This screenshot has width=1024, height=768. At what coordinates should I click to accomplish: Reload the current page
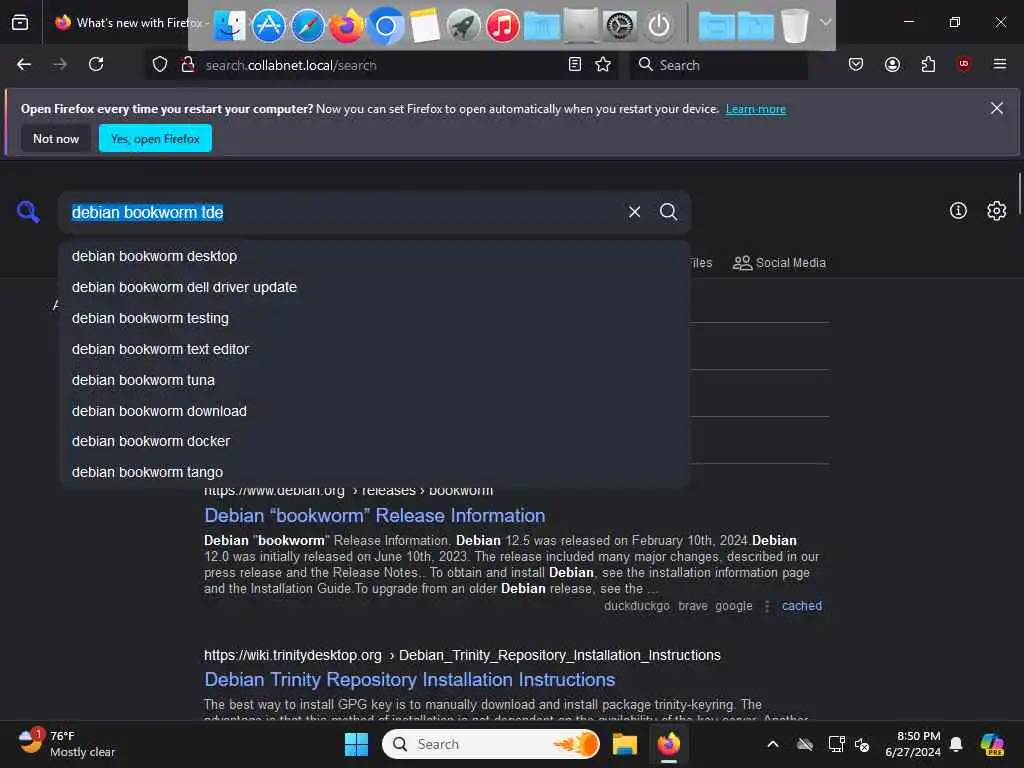(x=96, y=64)
